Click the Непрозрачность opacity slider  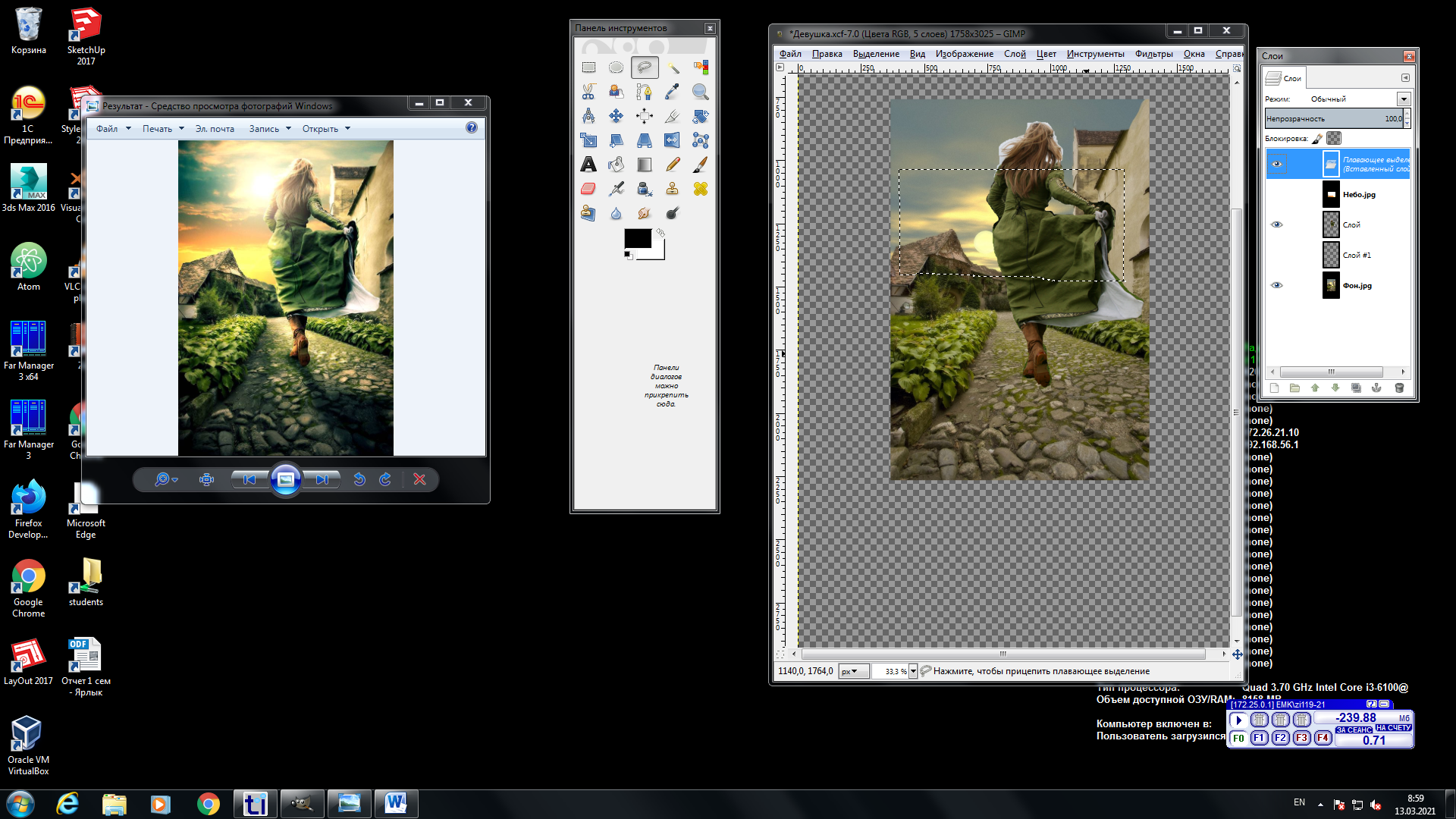1333,119
